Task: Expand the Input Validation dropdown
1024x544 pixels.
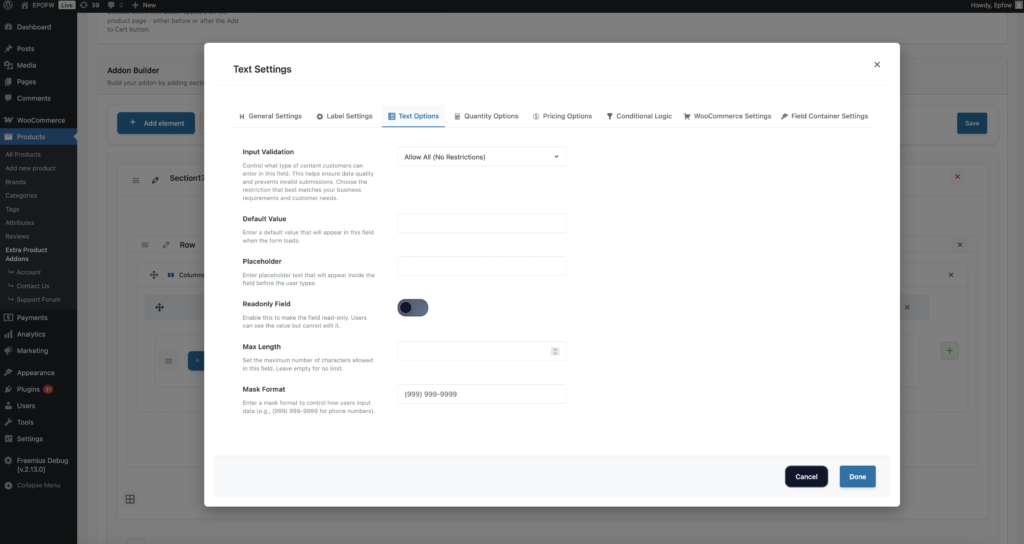Action: tap(481, 157)
